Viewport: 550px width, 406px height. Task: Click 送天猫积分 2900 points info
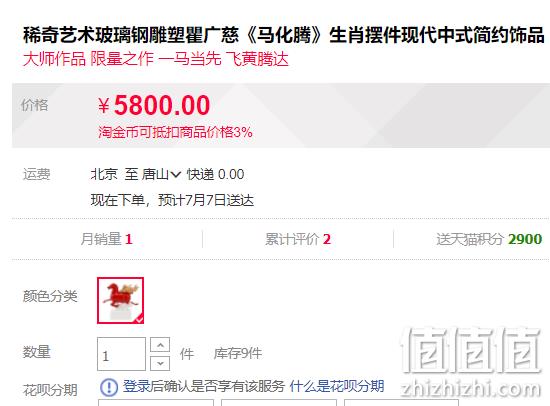tap(489, 239)
